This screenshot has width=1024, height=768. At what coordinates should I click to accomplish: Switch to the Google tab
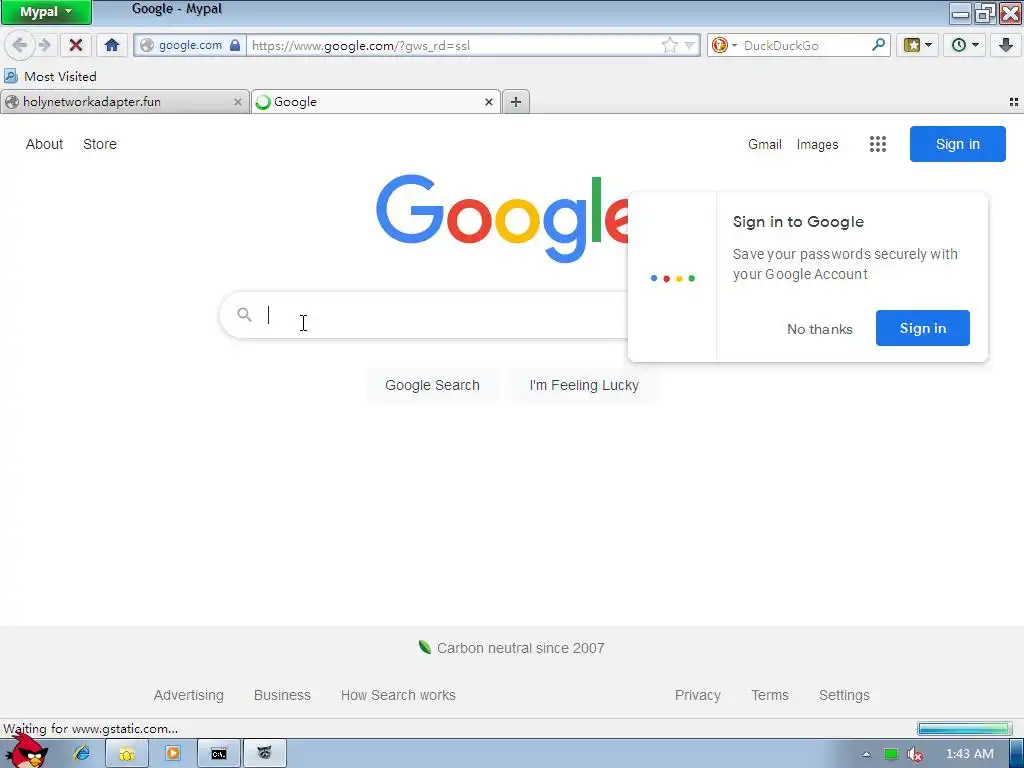pos(376,102)
